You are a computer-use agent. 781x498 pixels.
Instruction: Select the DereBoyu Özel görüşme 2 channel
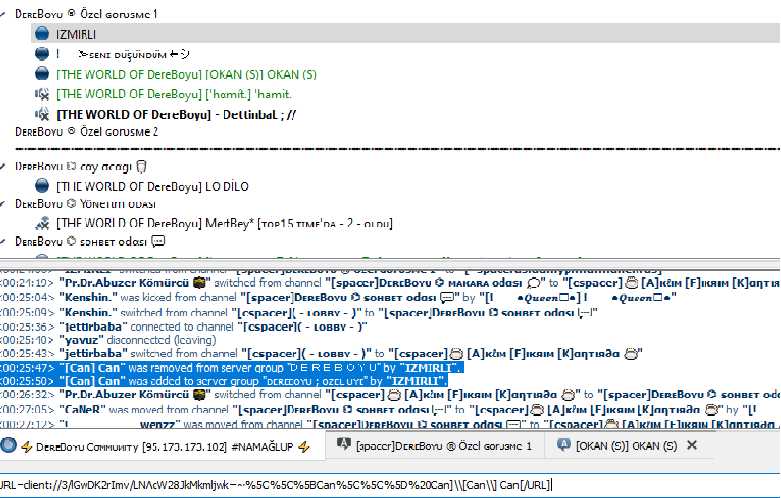tap(87, 131)
